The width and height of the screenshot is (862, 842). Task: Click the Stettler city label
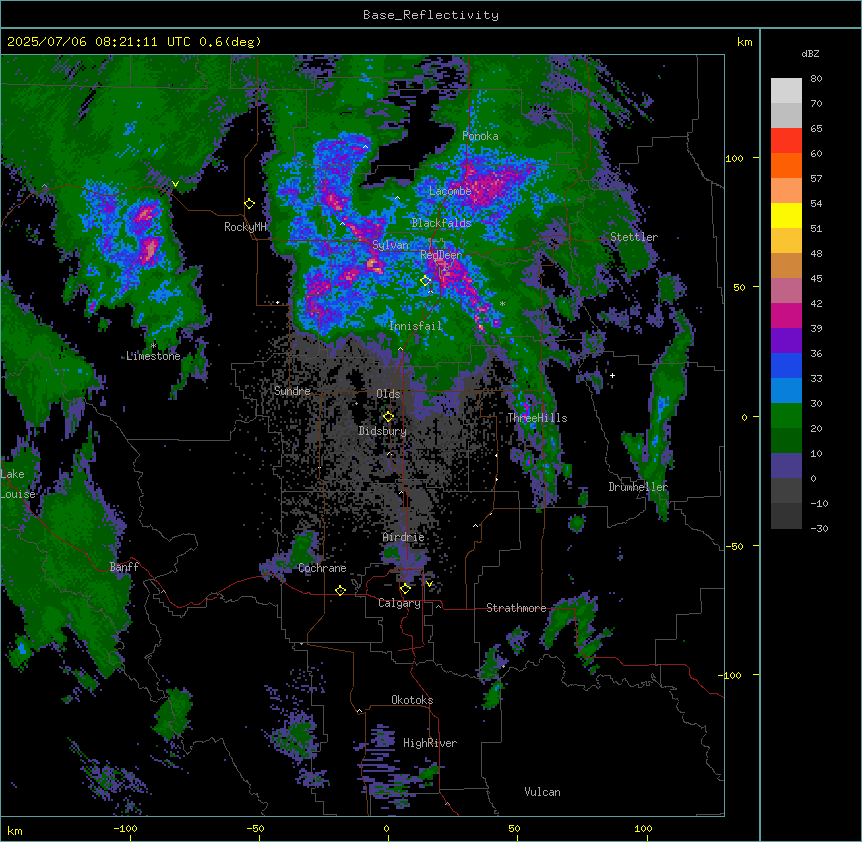634,237
